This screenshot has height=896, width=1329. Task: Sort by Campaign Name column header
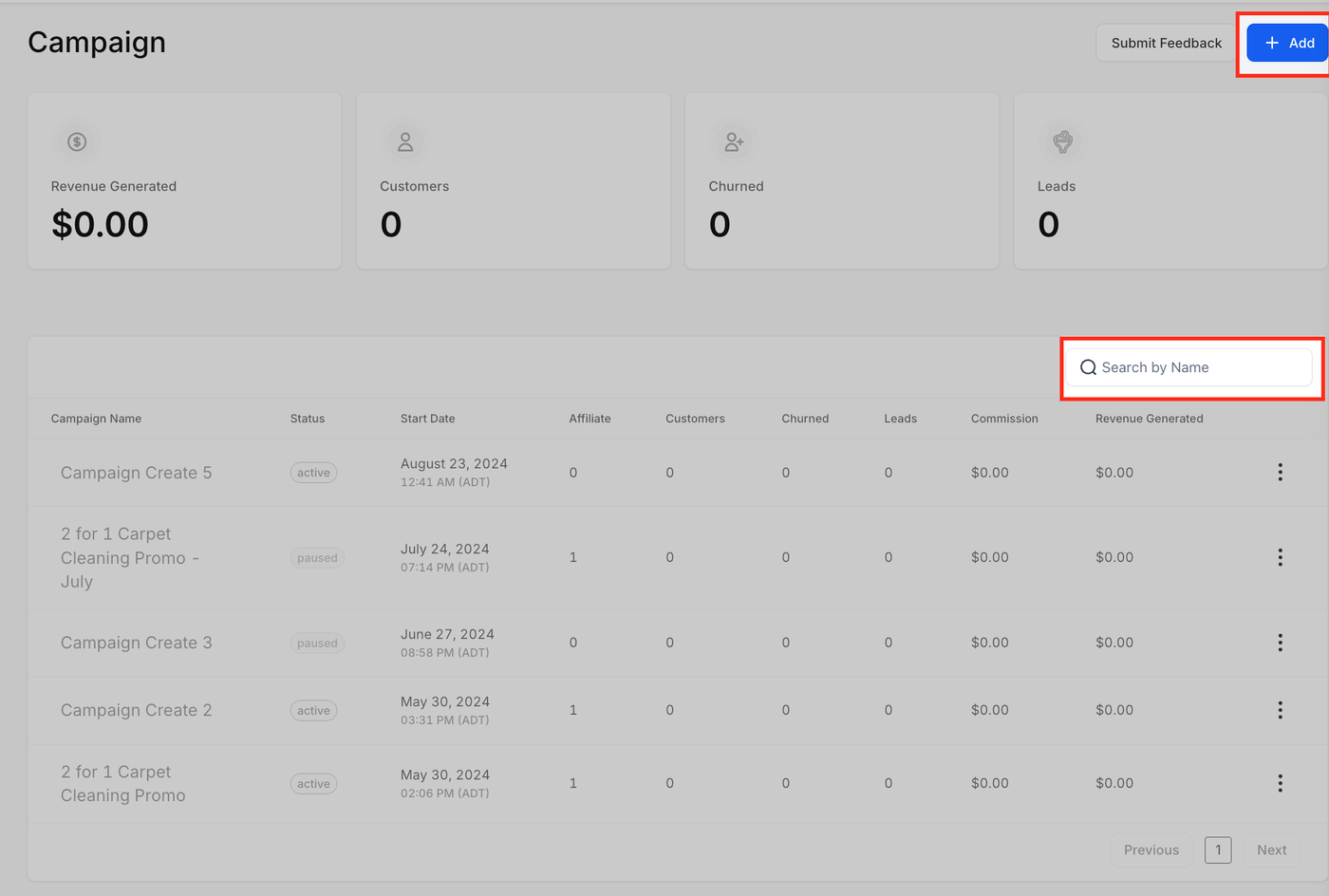[96, 419]
